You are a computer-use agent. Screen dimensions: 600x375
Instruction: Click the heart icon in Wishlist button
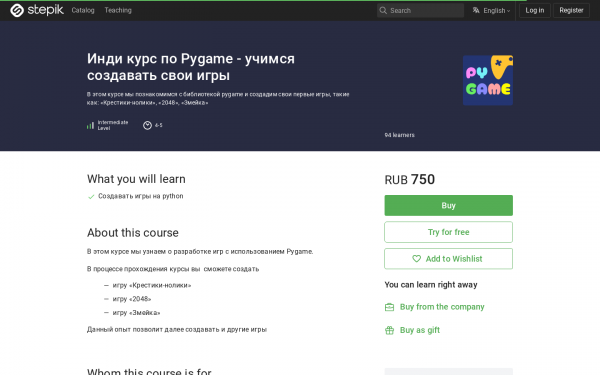tap(416, 259)
